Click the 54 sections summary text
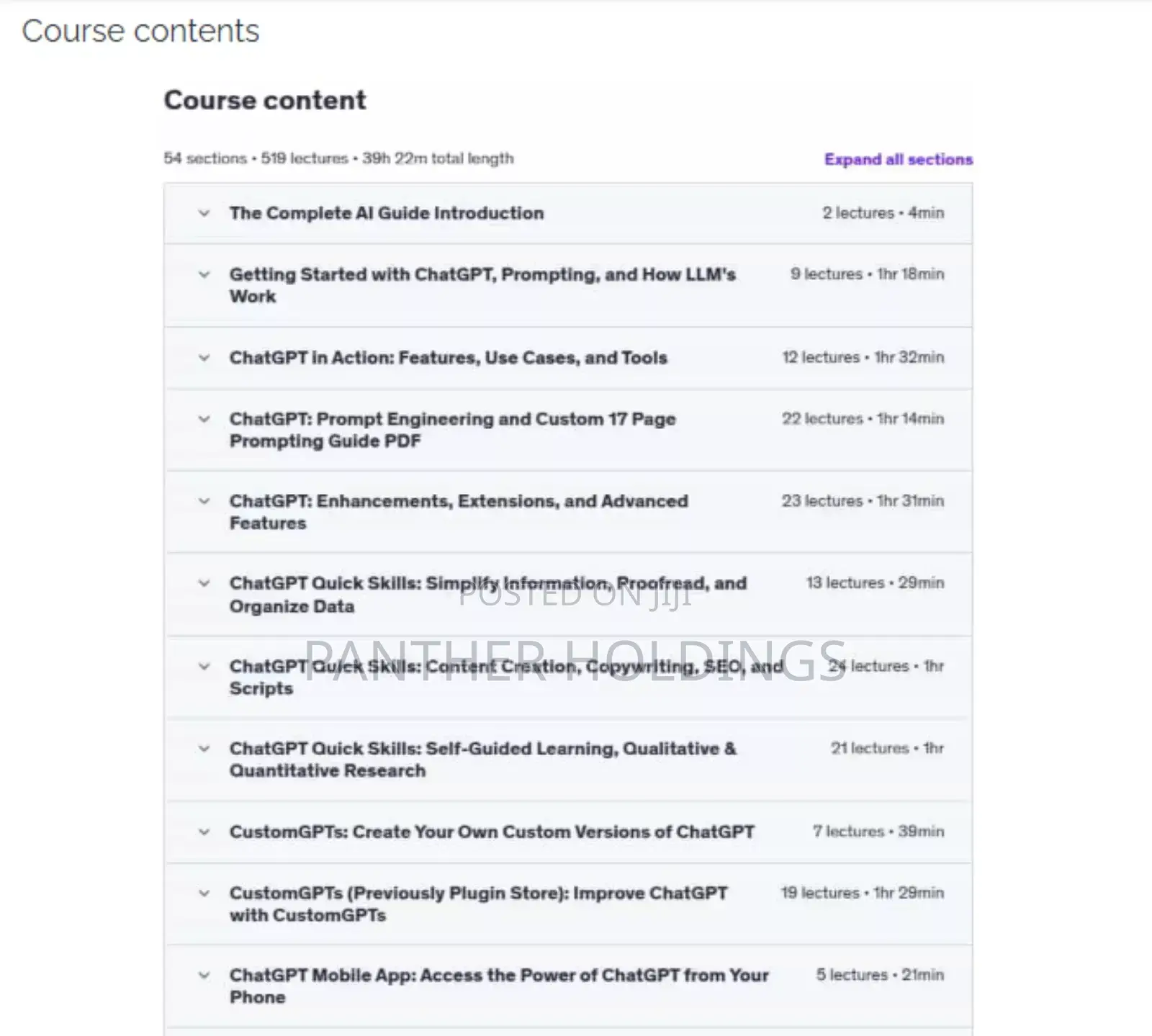 coord(338,158)
